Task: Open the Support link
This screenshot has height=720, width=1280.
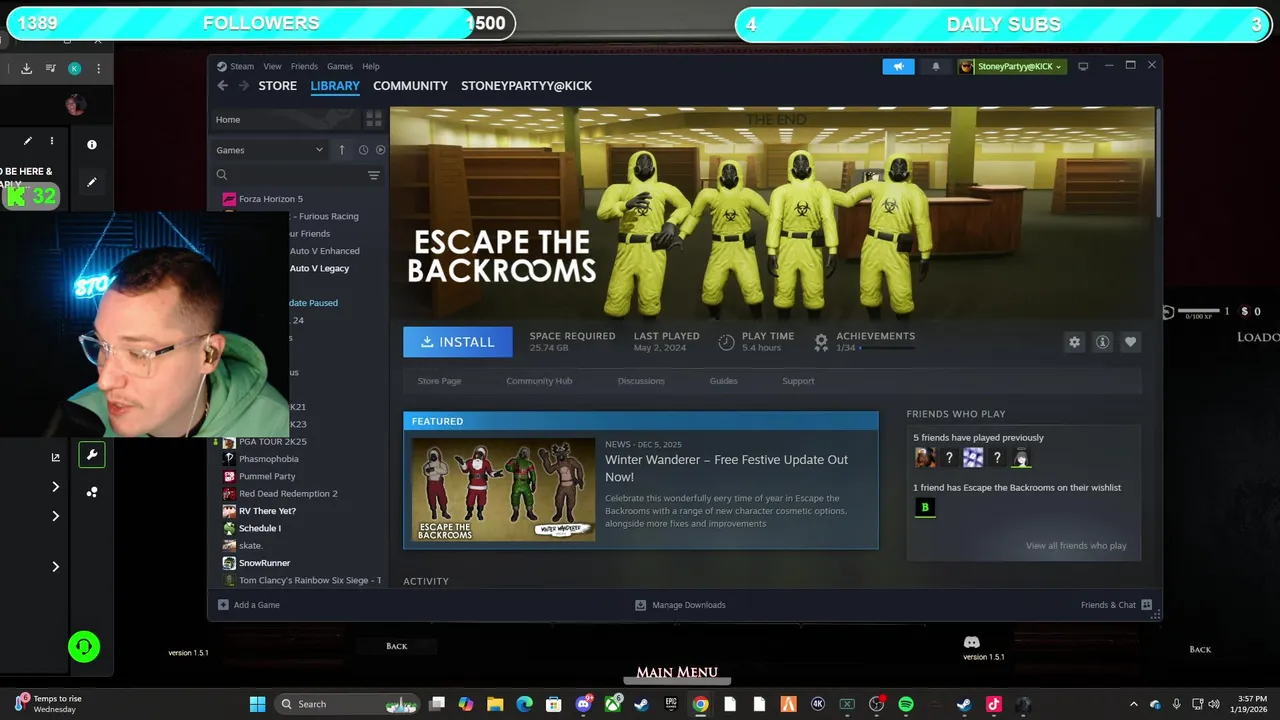Action: tap(798, 381)
